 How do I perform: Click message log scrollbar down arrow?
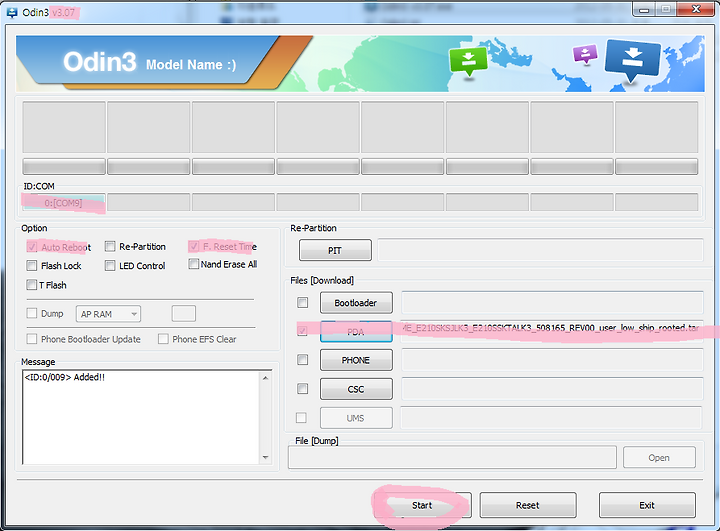tap(265, 458)
